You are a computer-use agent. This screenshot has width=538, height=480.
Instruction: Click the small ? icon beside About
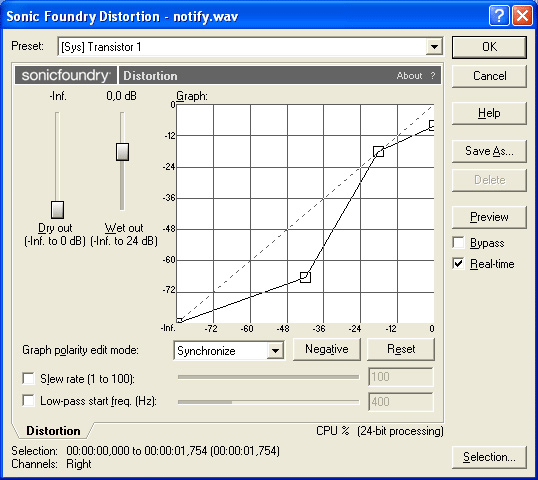(x=433, y=75)
